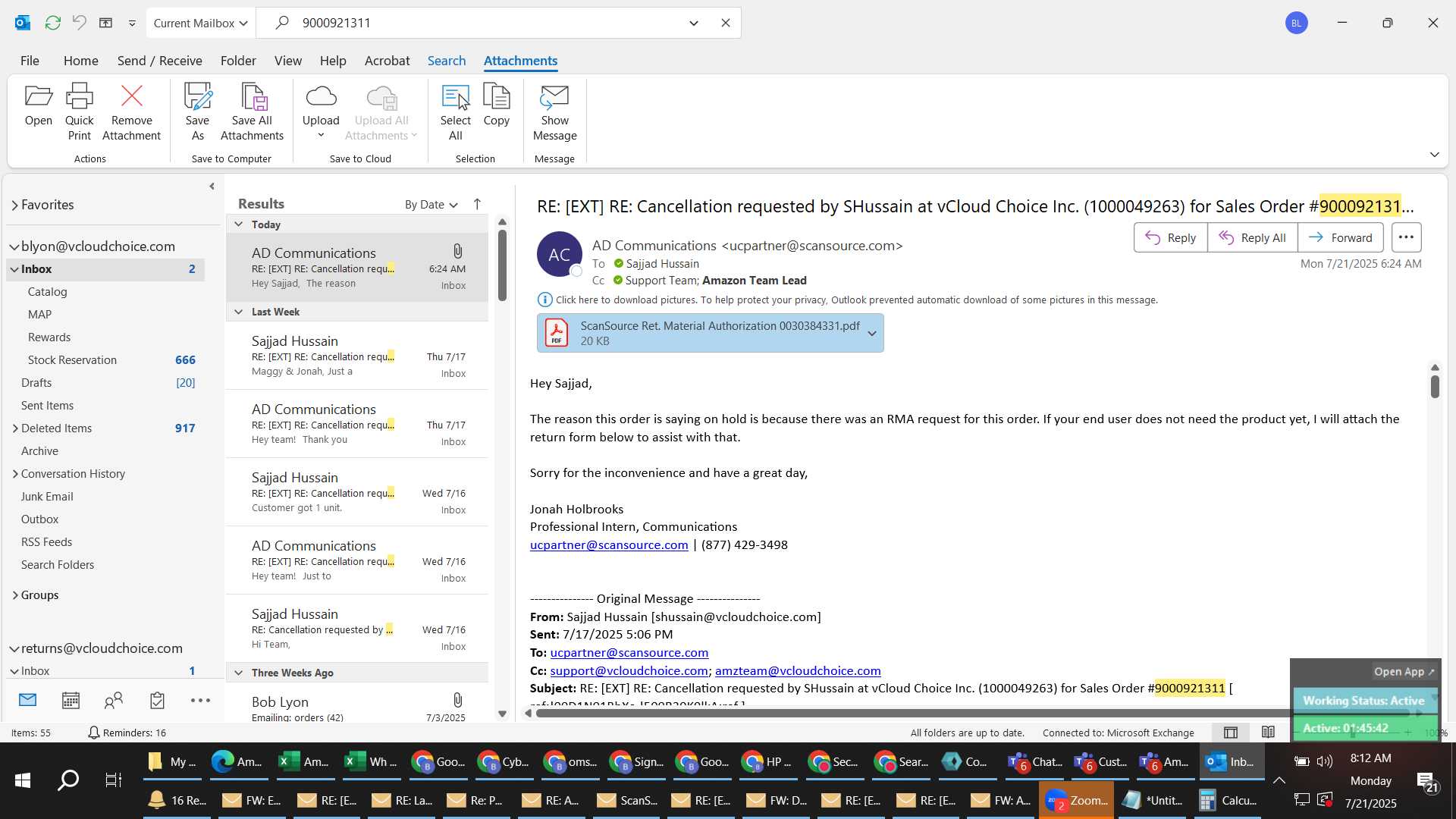This screenshot has width=1456, height=819.
Task: Click Reply button
Action: coord(1170,237)
